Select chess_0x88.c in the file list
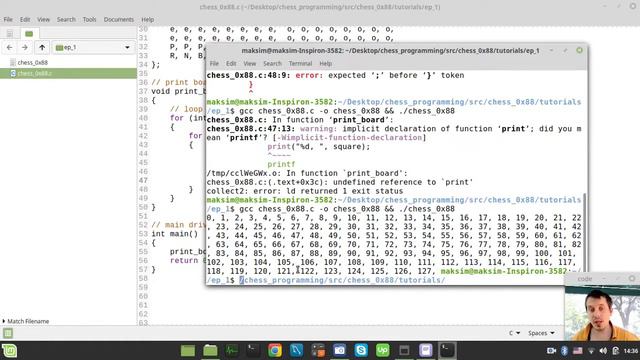 pos(68,73)
